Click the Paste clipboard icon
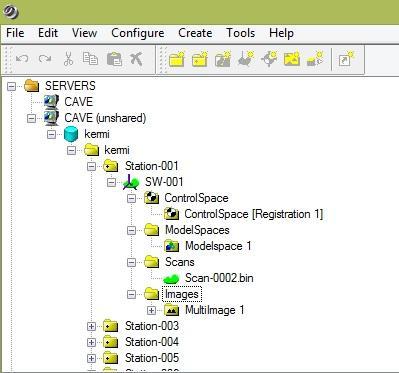 [x=114, y=59]
